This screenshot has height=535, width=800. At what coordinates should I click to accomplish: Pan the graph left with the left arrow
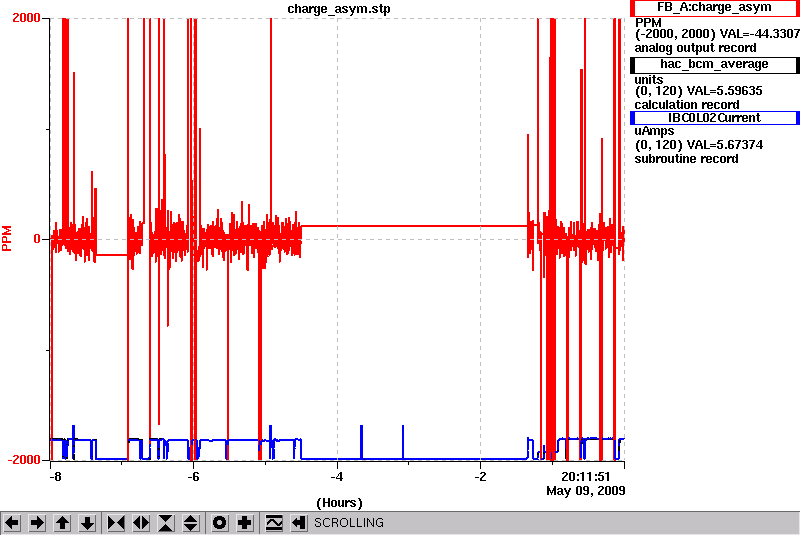click(x=12, y=523)
